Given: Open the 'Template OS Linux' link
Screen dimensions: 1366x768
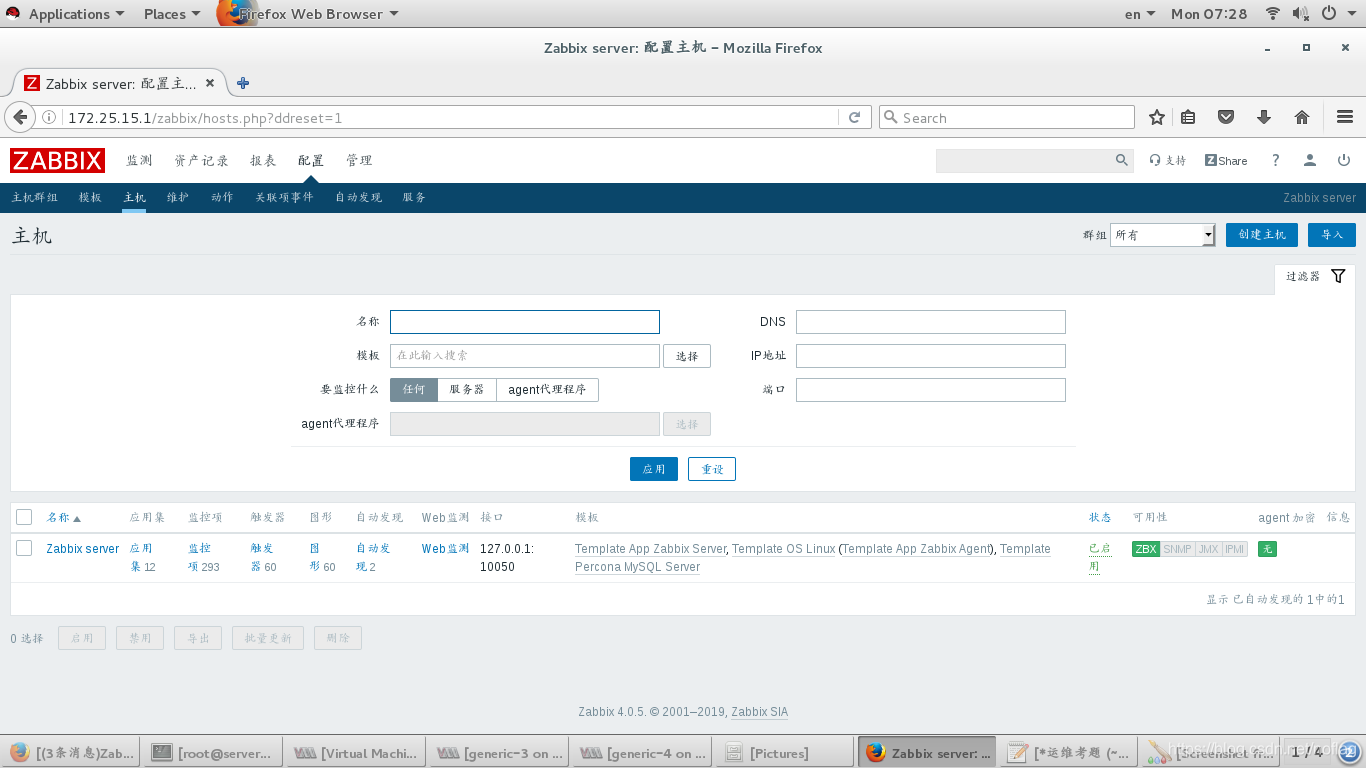Looking at the screenshot, I should (783, 549).
